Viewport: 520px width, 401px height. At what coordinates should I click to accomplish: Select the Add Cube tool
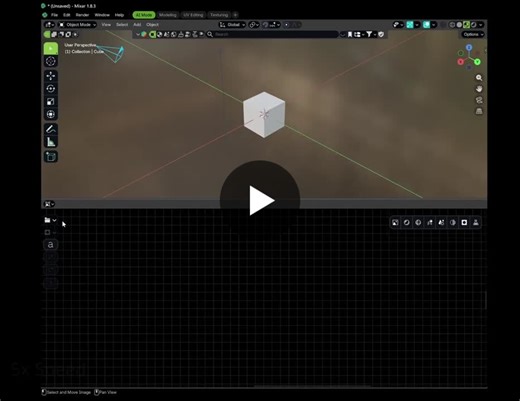pyautogui.click(x=51, y=157)
